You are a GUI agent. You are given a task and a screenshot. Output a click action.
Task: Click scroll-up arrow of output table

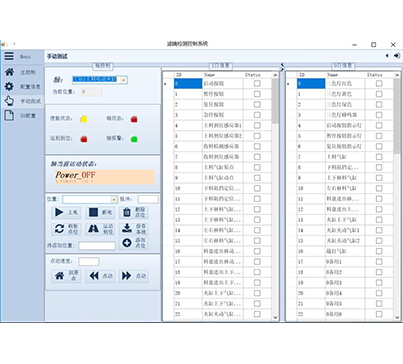(x=397, y=75)
